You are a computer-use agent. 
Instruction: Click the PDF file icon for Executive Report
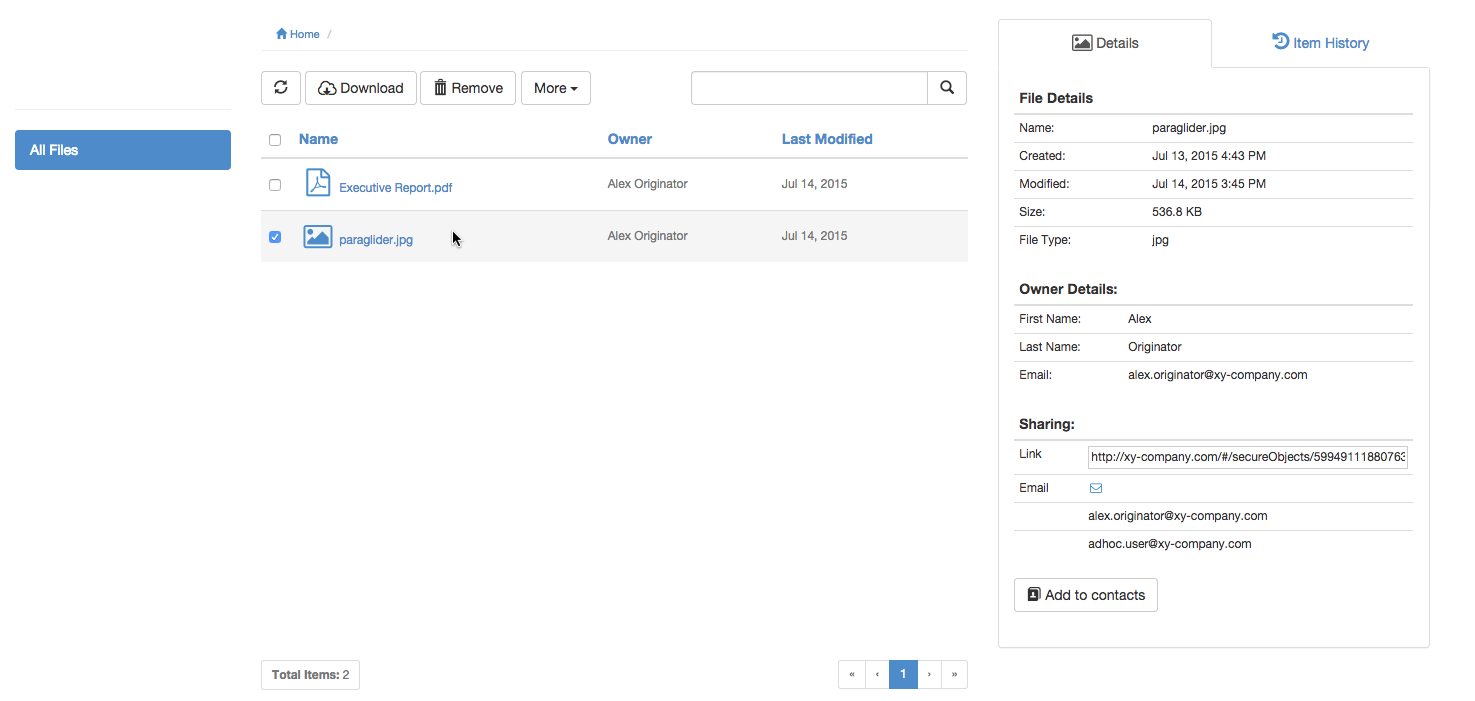(317, 184)
